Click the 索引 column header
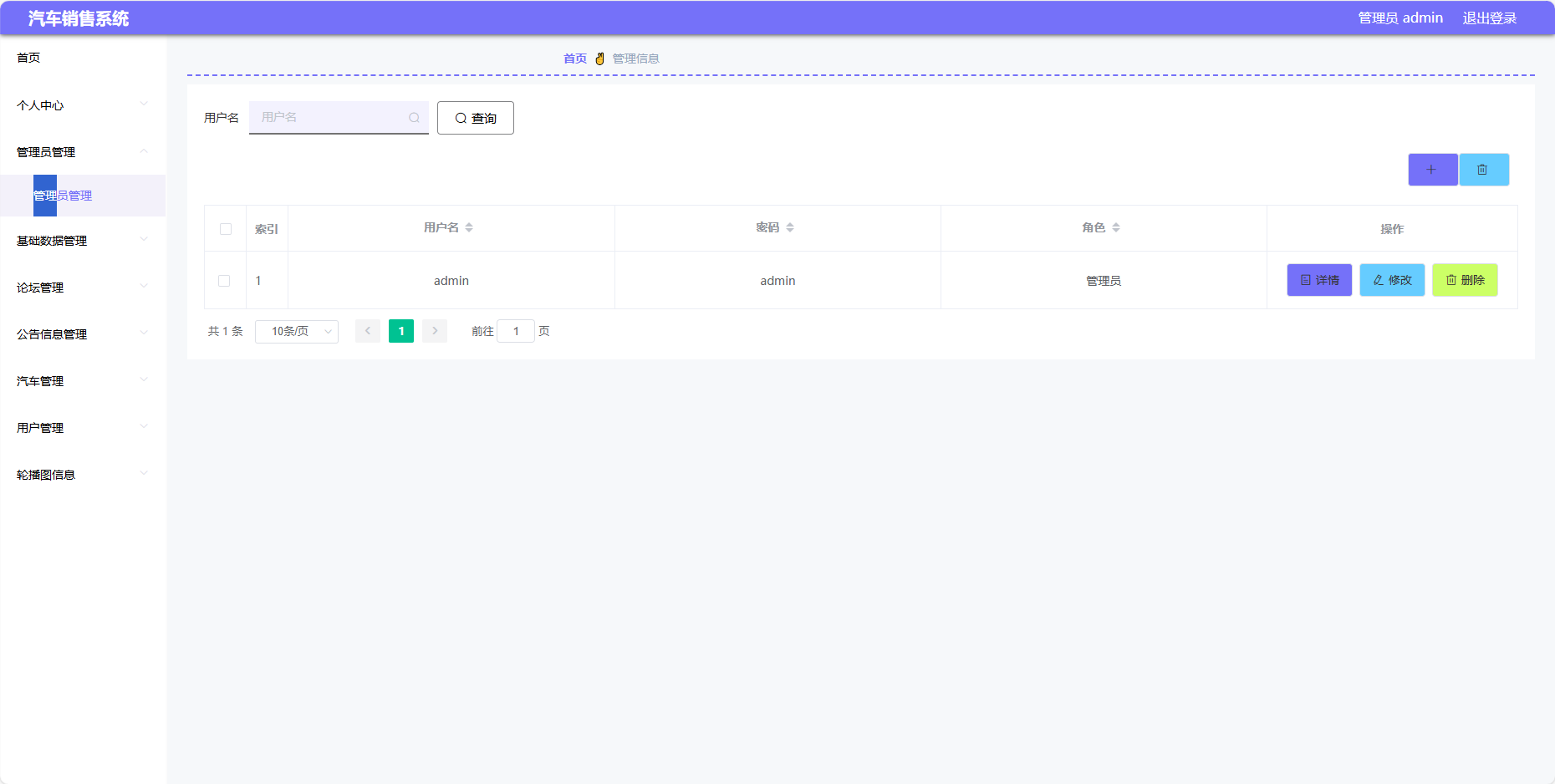The height and width of the screenshot is (784, 1555). [x=267, y=229]
